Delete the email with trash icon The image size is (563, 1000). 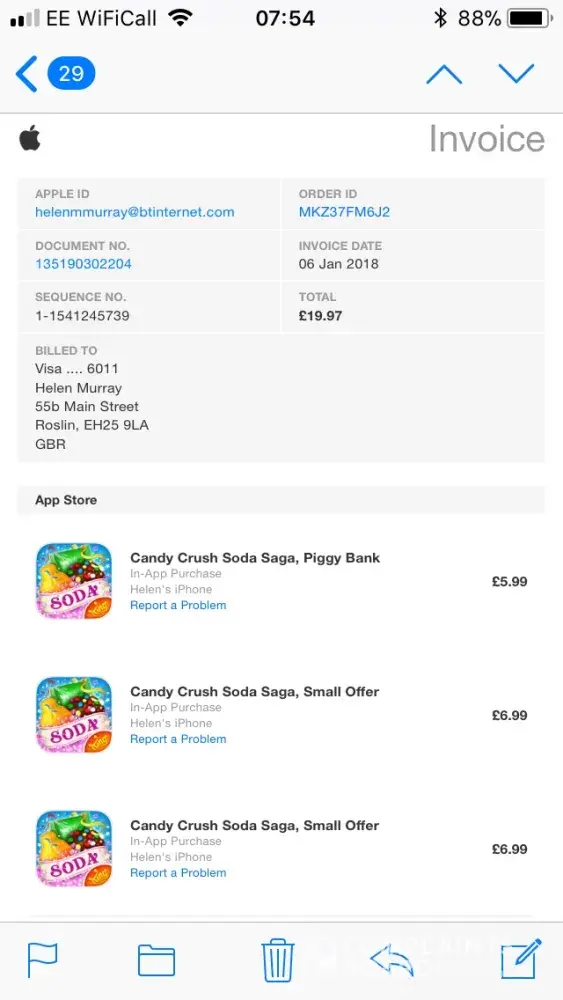click(x=278, y=960)
